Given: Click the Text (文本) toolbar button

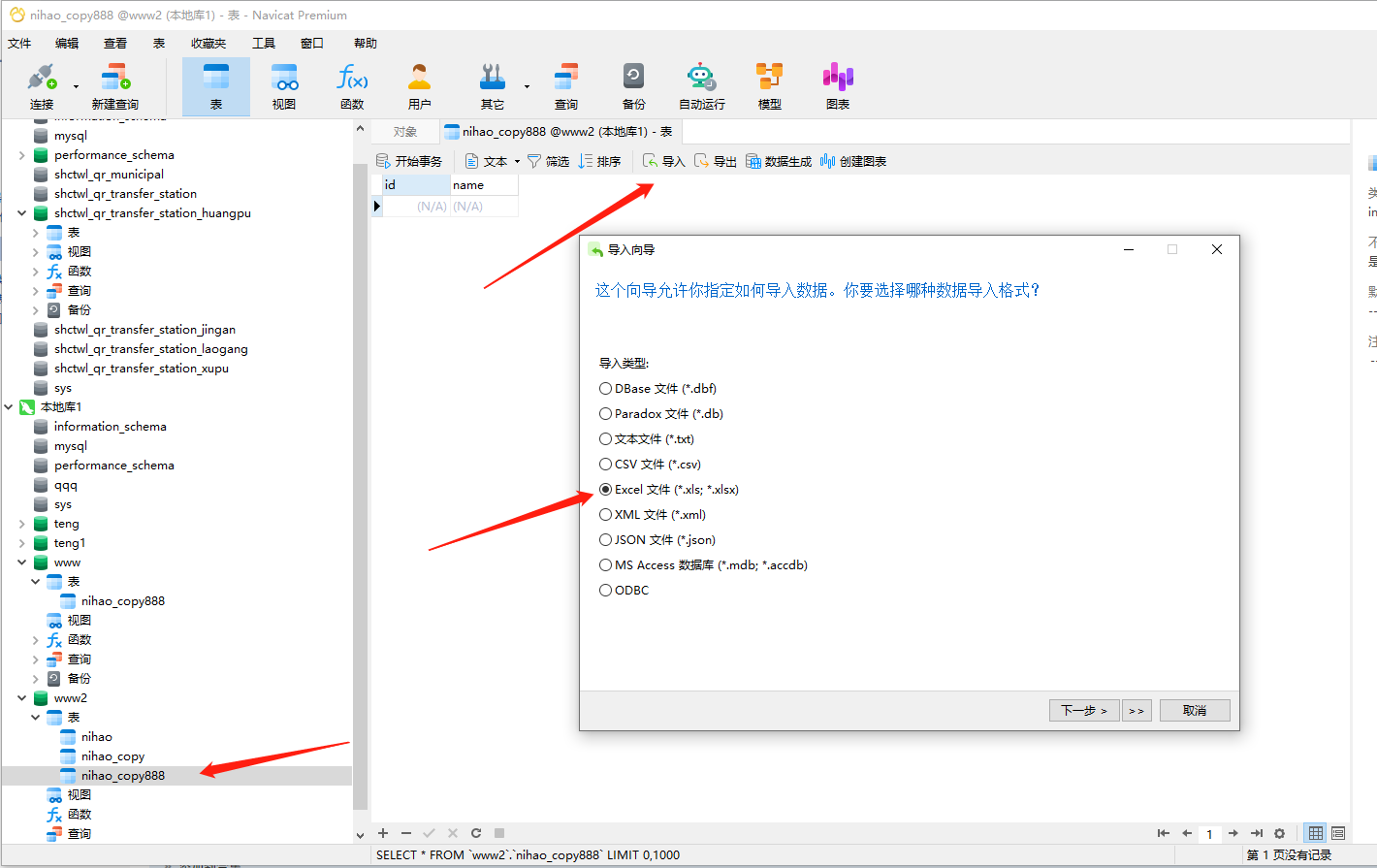Looking at the screenshot, I should tap(487, 161).
